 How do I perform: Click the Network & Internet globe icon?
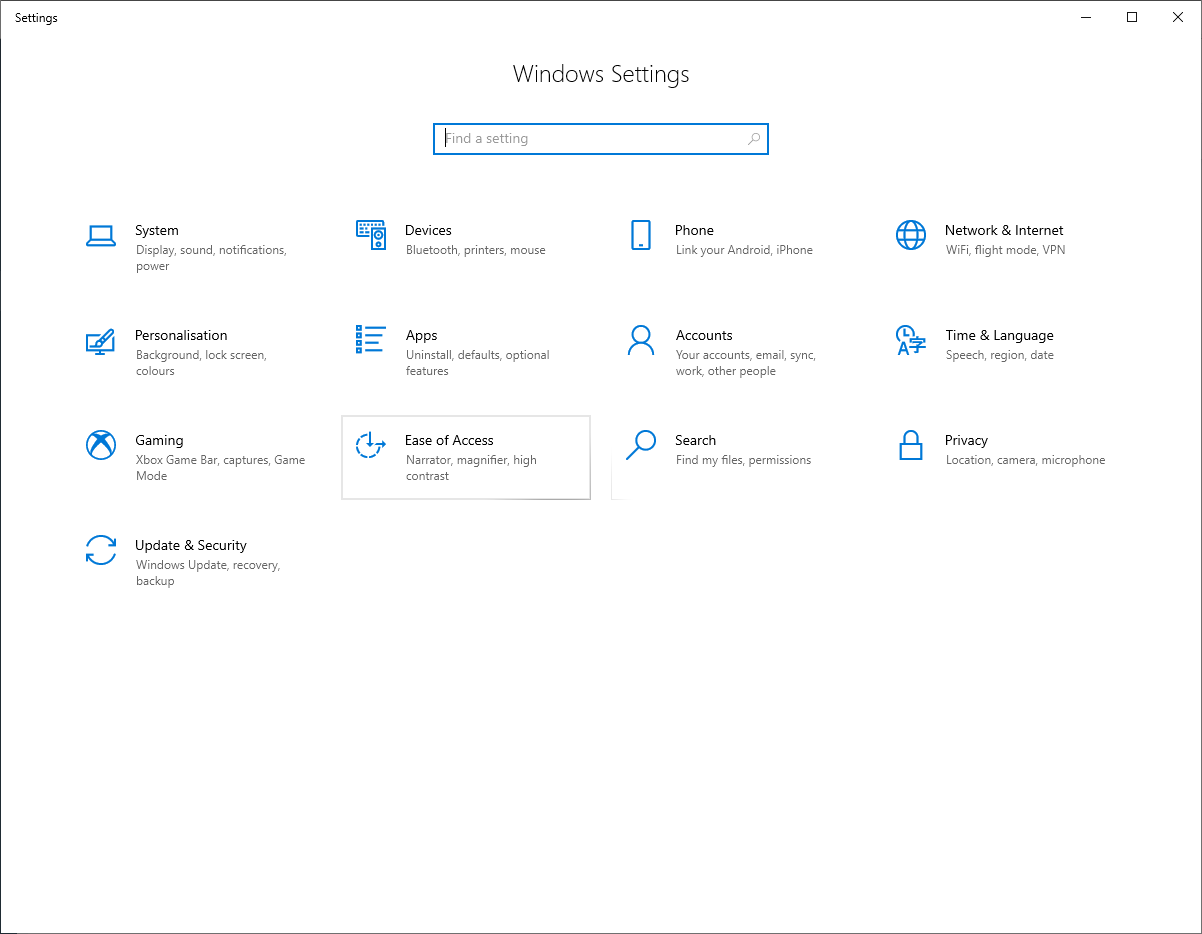point(911,235)
